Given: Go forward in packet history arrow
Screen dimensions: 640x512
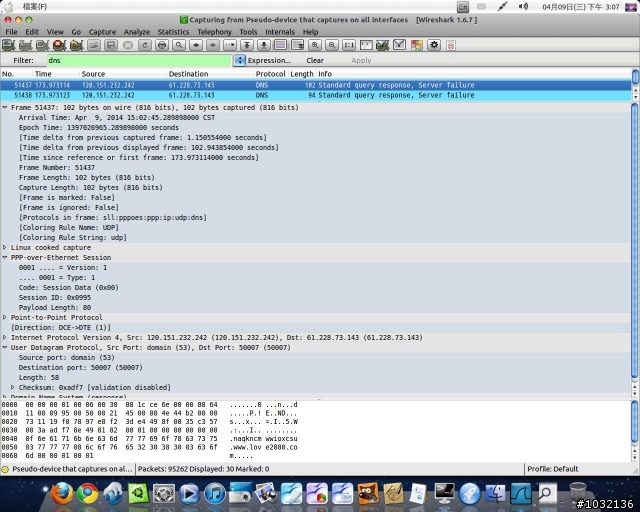Looking at the screenshot, I should (213, 45).
